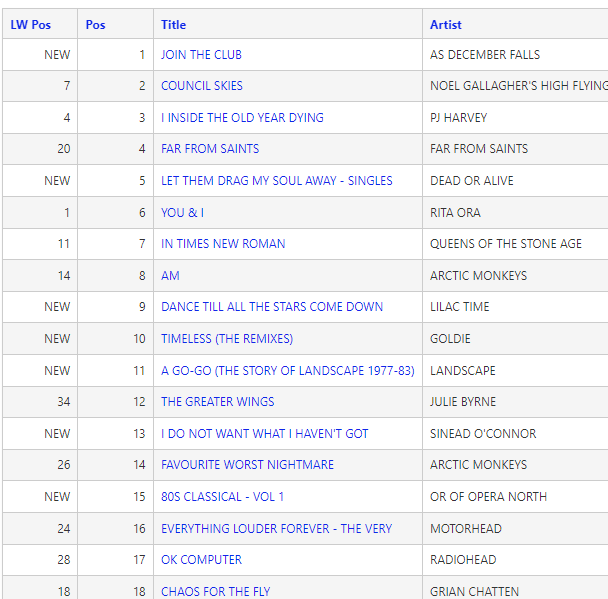Click the 'COUNCIL SKIES' album link

click(201, 86)
